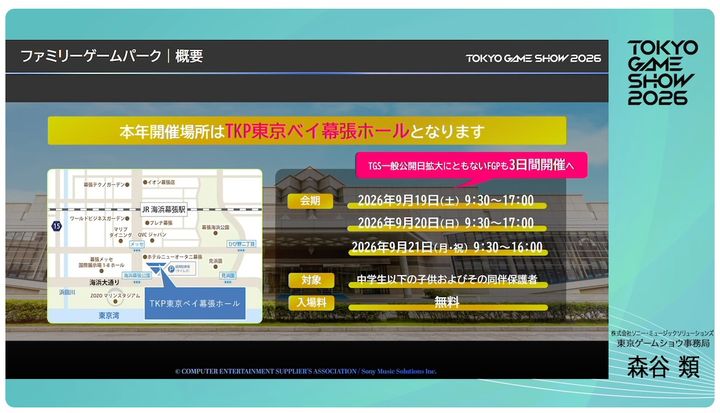
Task: Click the date 2026年9月19日(土) 9:30〜17:00
Action: coord(445,200)
